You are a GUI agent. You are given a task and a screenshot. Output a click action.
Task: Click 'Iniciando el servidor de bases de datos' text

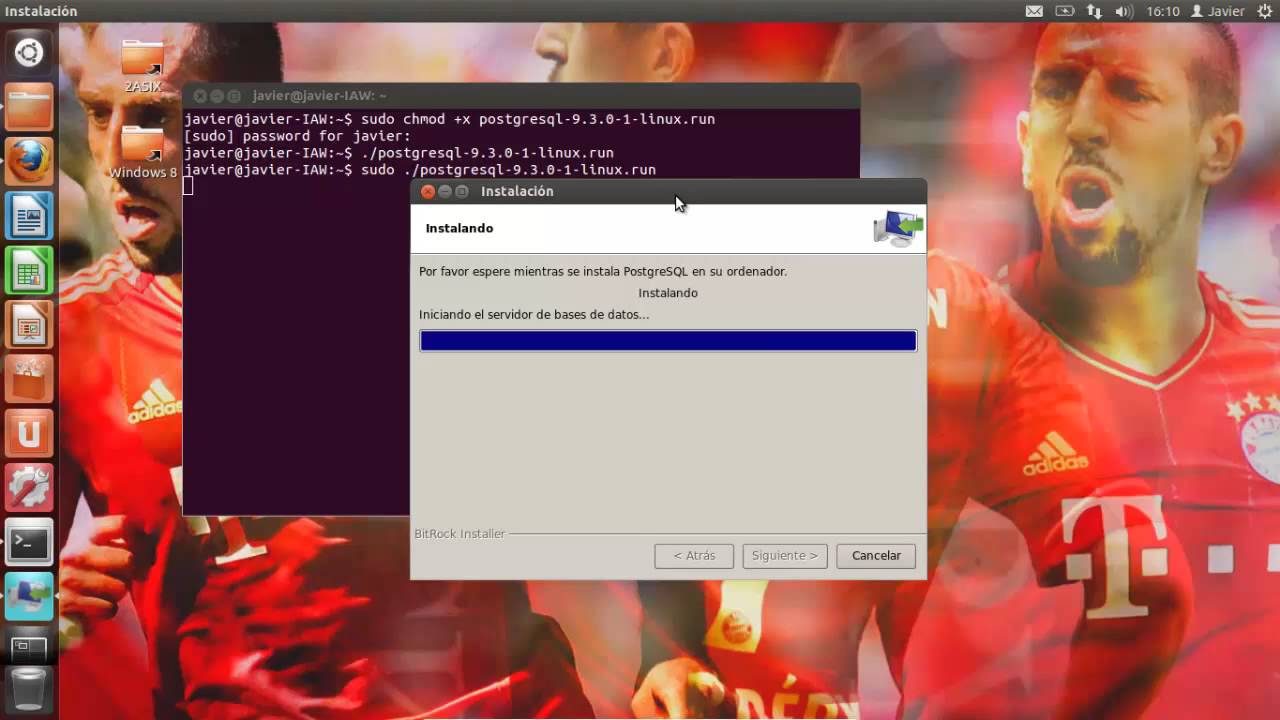click(x=534, y=315)
